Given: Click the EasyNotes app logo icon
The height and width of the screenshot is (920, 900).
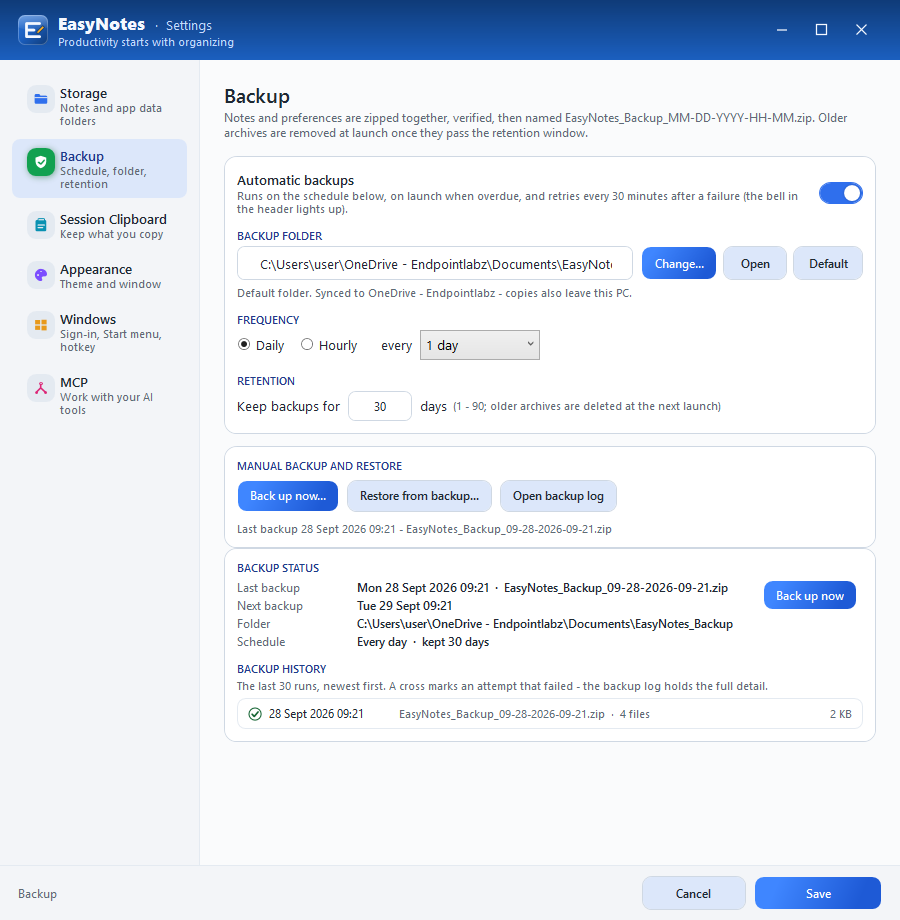Looking at the screenshot, I should pos(33,29).
